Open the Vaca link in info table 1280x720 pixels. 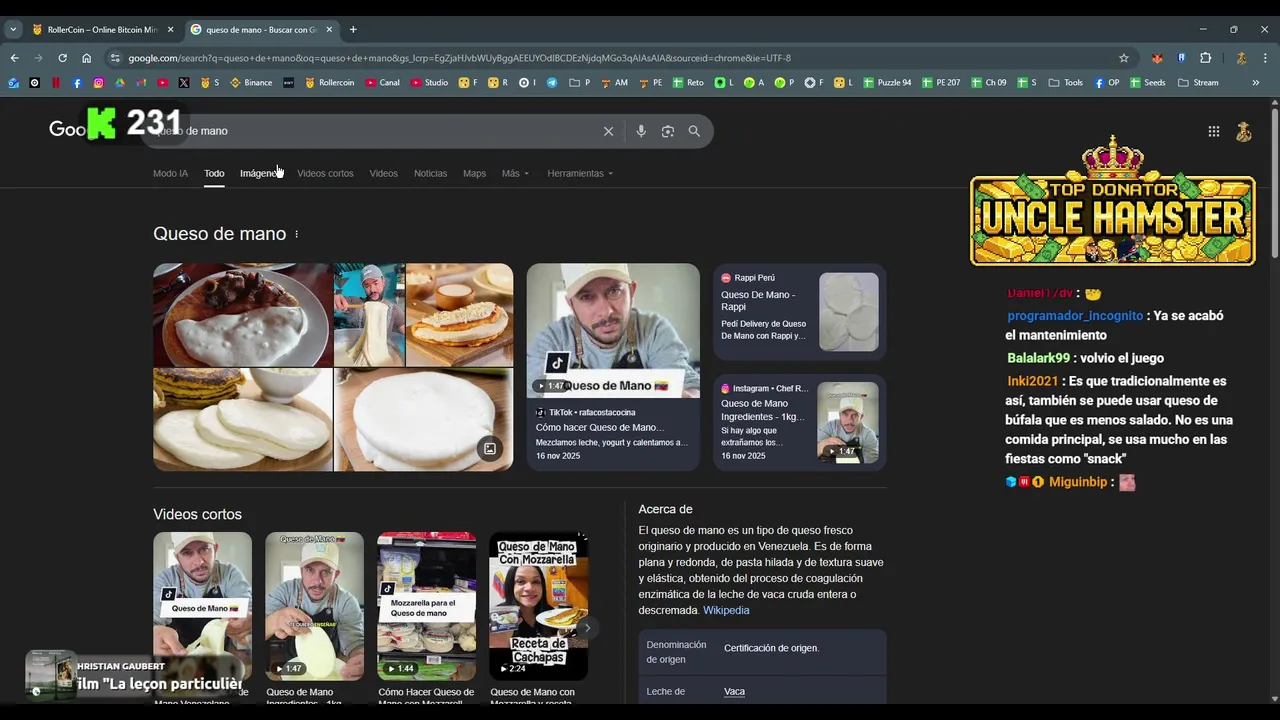pyautogui.click(x=734, y=691)
